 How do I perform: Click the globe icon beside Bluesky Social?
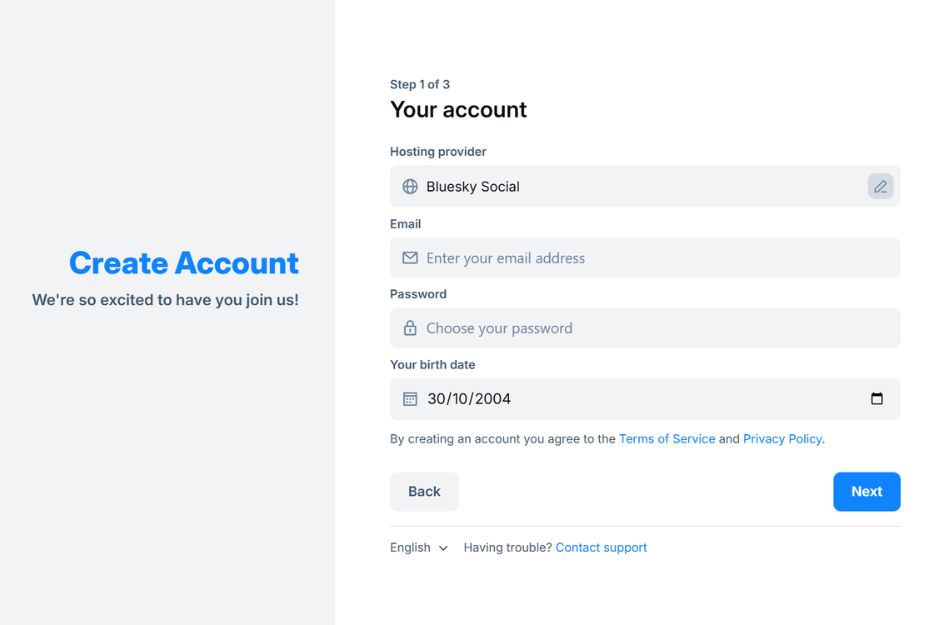tap(410, 186)
